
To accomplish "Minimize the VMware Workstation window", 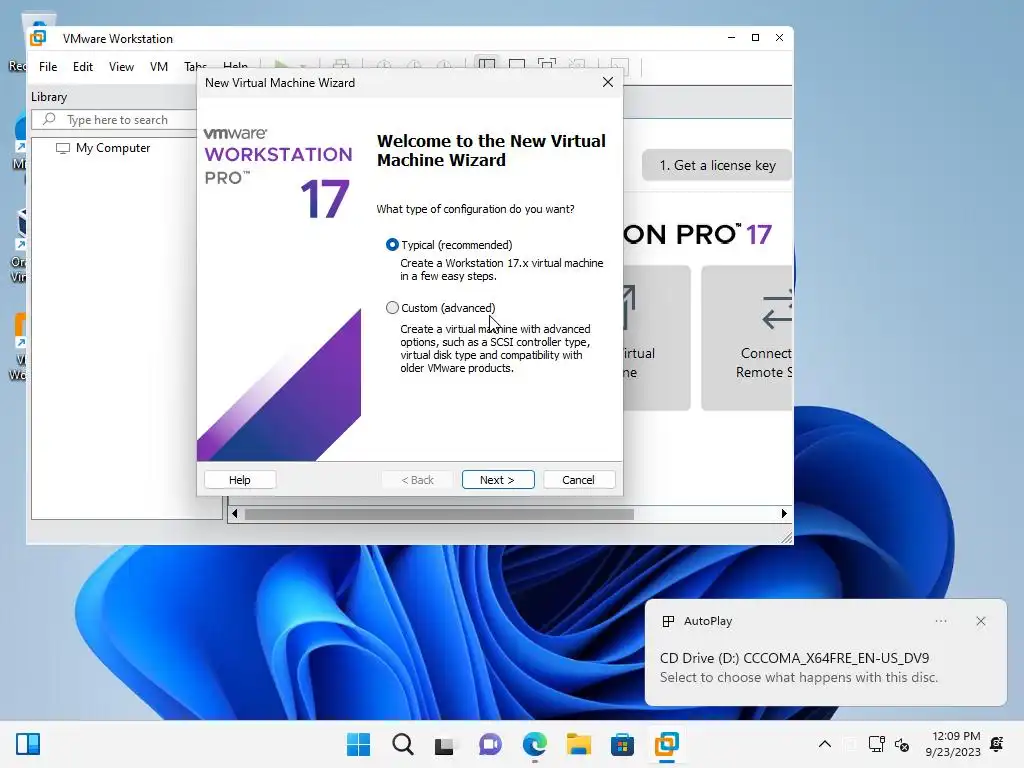I will [x=731, y=38].
